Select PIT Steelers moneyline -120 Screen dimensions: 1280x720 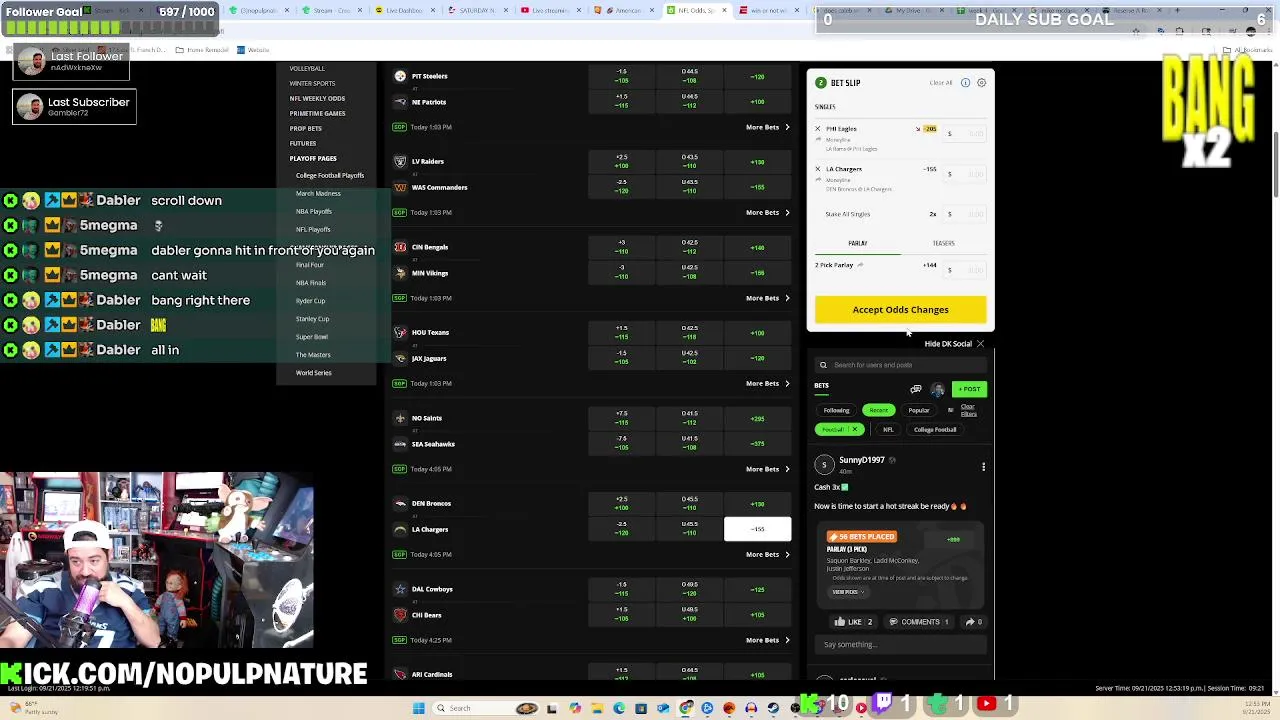tap(757, 77)
